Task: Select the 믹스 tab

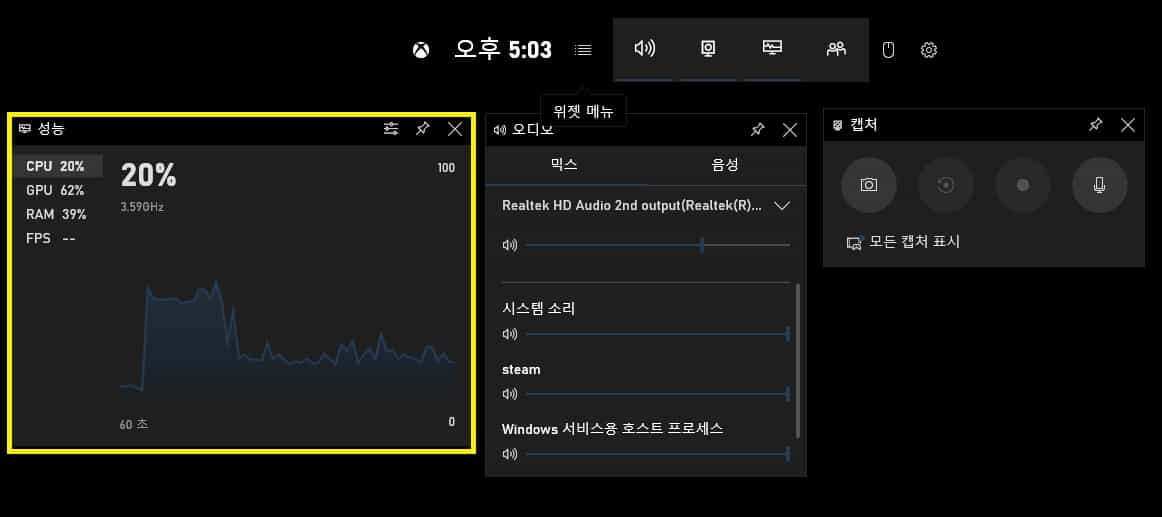Action: pos(565,165)
